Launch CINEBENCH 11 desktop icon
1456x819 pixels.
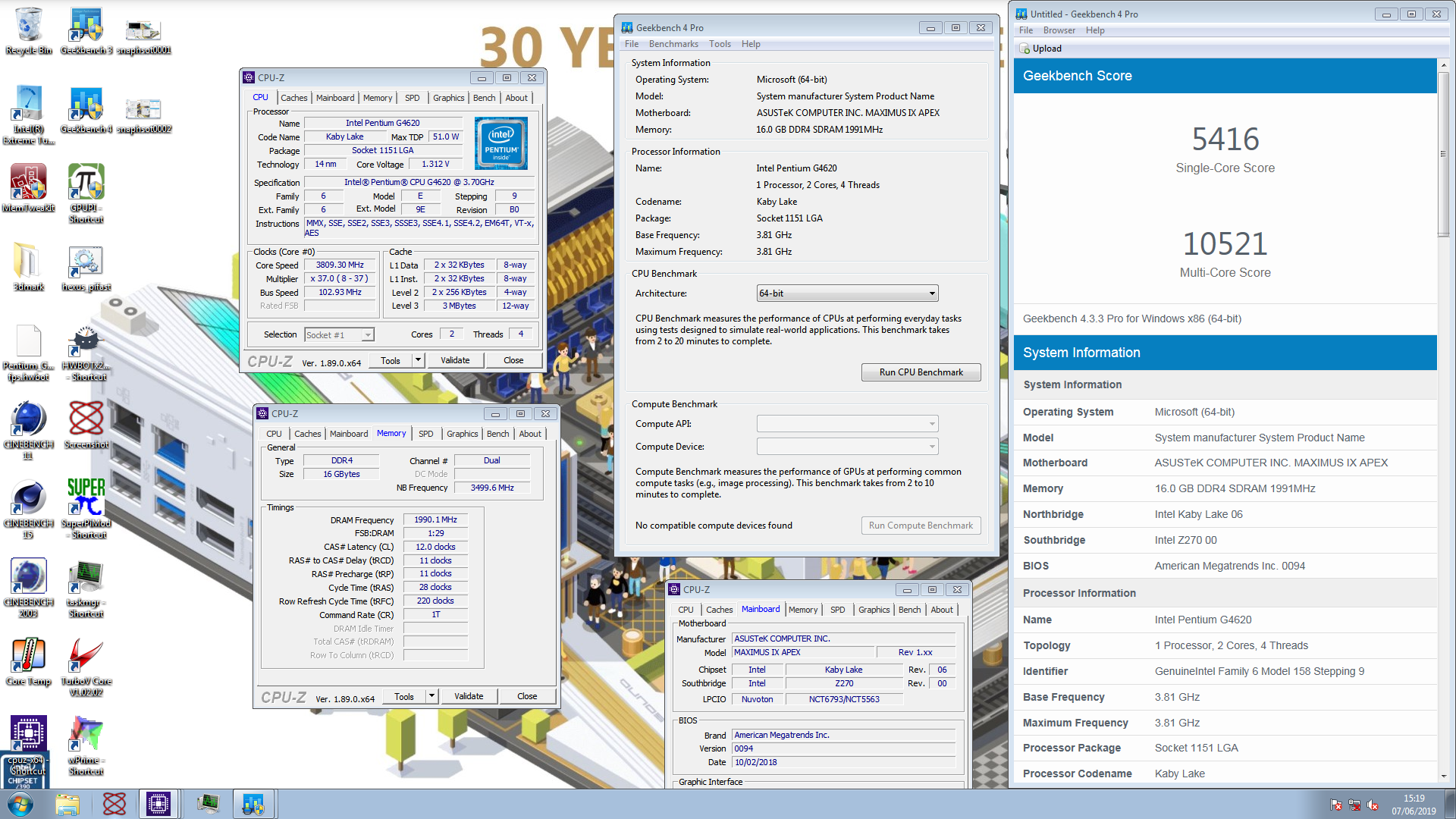point(28,429)
